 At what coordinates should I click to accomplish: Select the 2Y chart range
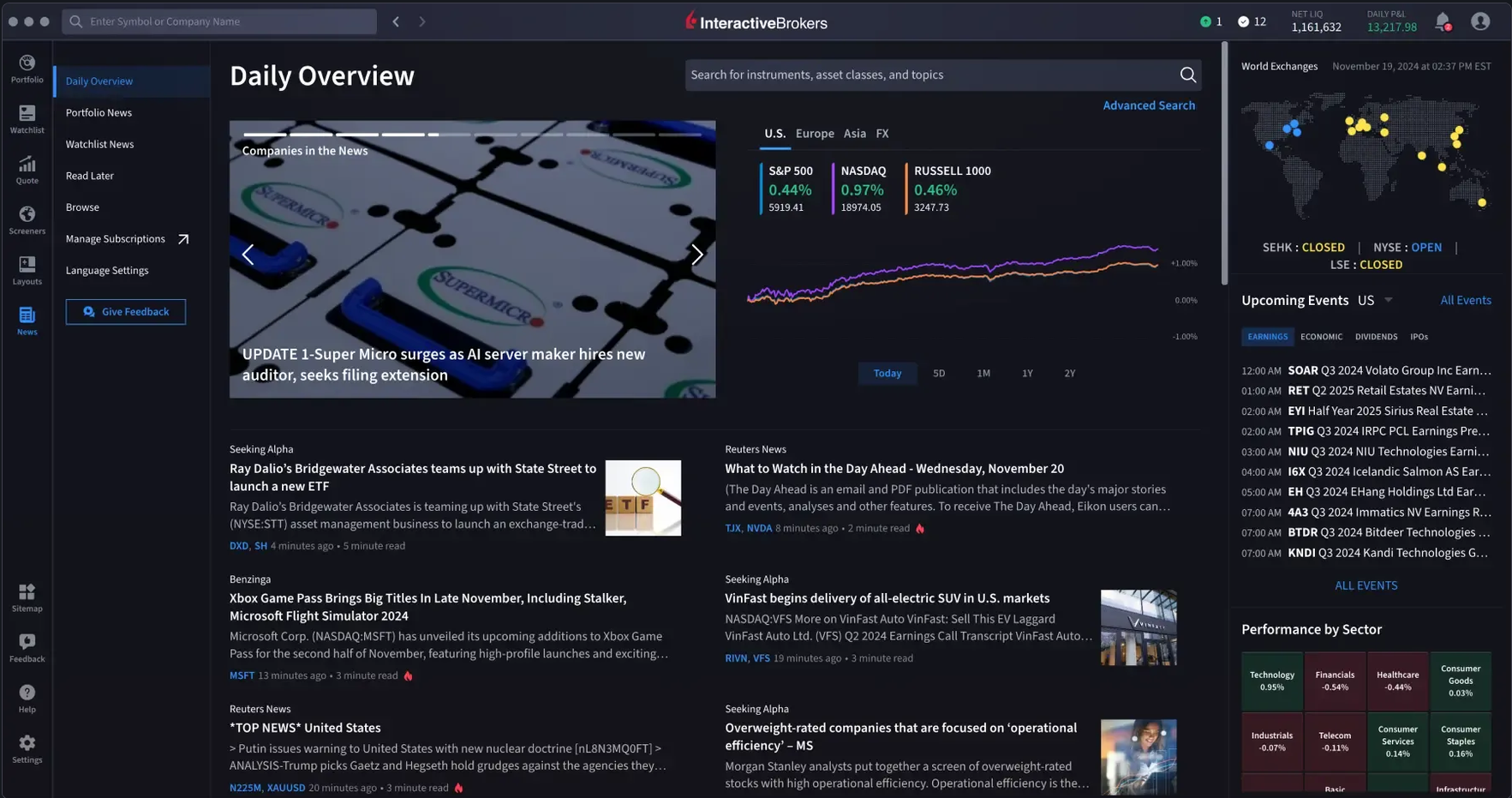pos(1069,374)
